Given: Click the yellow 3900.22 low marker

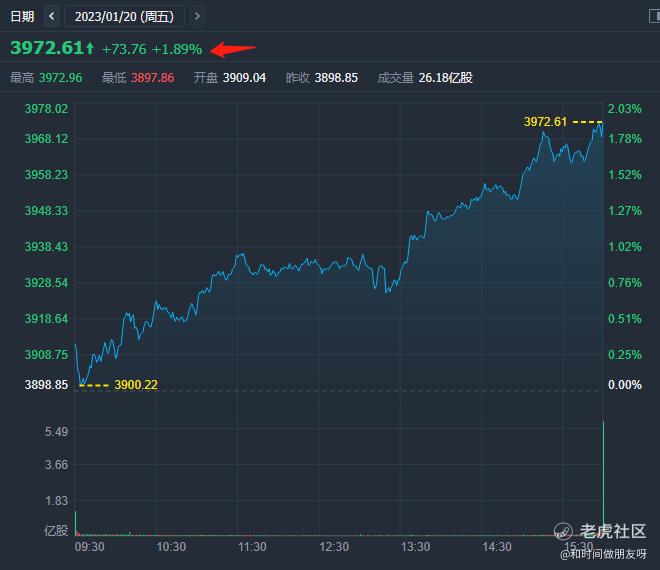Looking at the screenshot, I should coord(136,385).
